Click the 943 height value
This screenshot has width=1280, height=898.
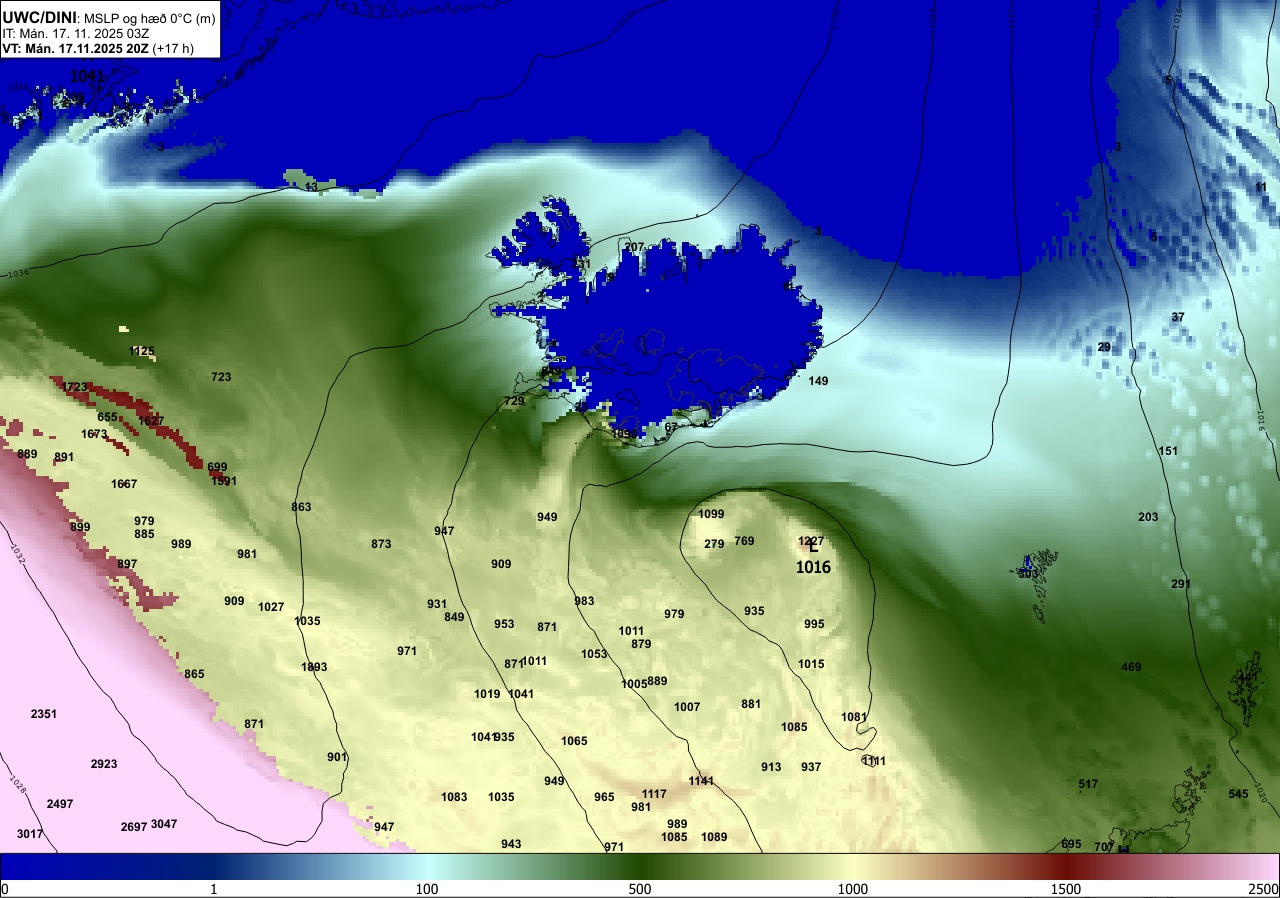pyautogui.click(x=511, y=844)
